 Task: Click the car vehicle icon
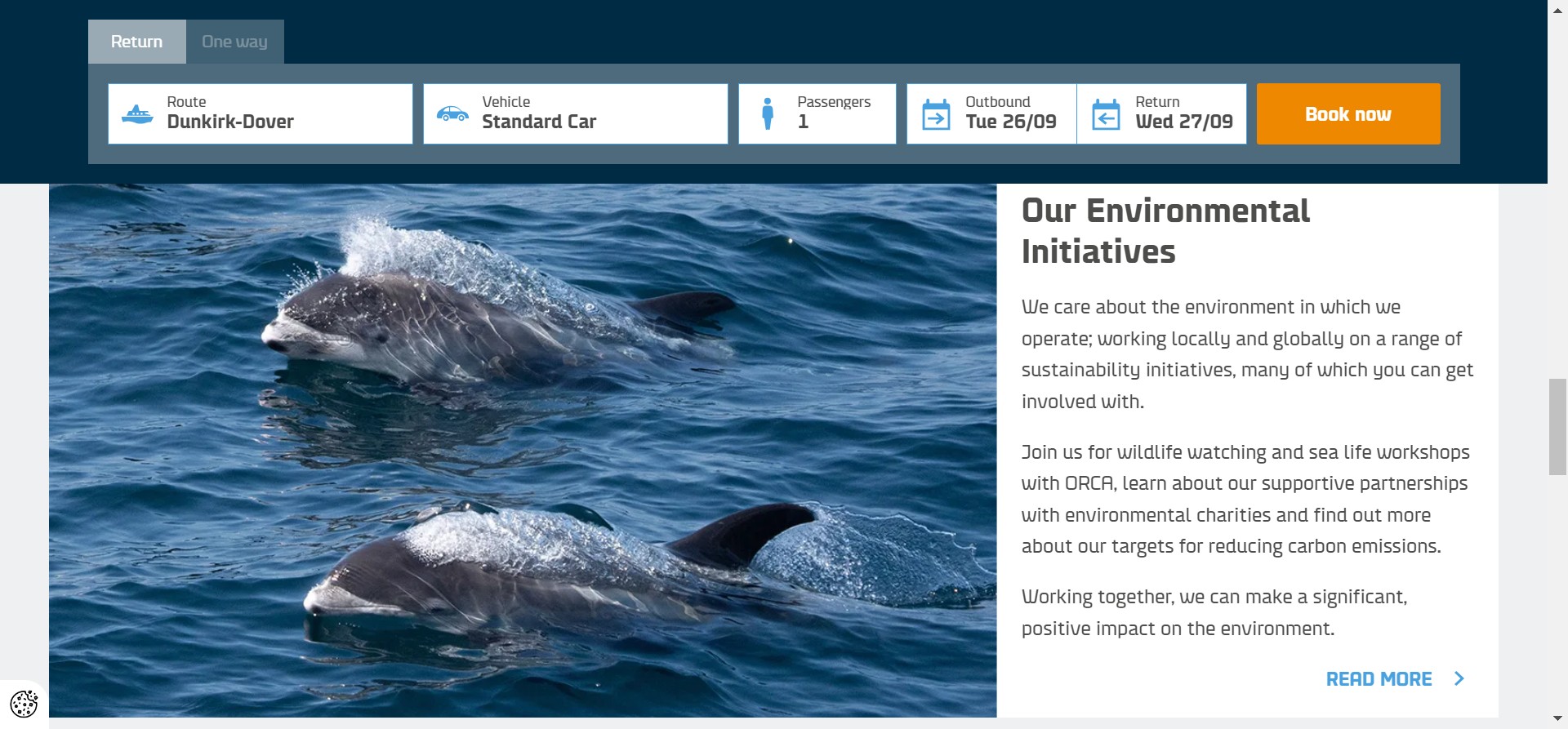click(452, 114)
